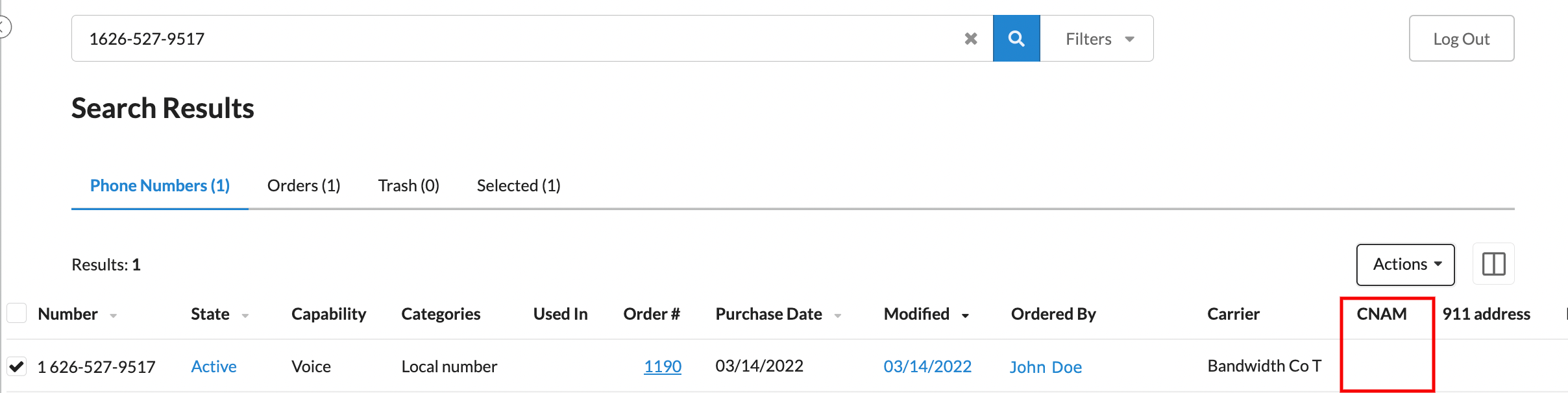
Task: Uncheck the 1 626-527-9517 row checkbox
Action: pos(17,366)
